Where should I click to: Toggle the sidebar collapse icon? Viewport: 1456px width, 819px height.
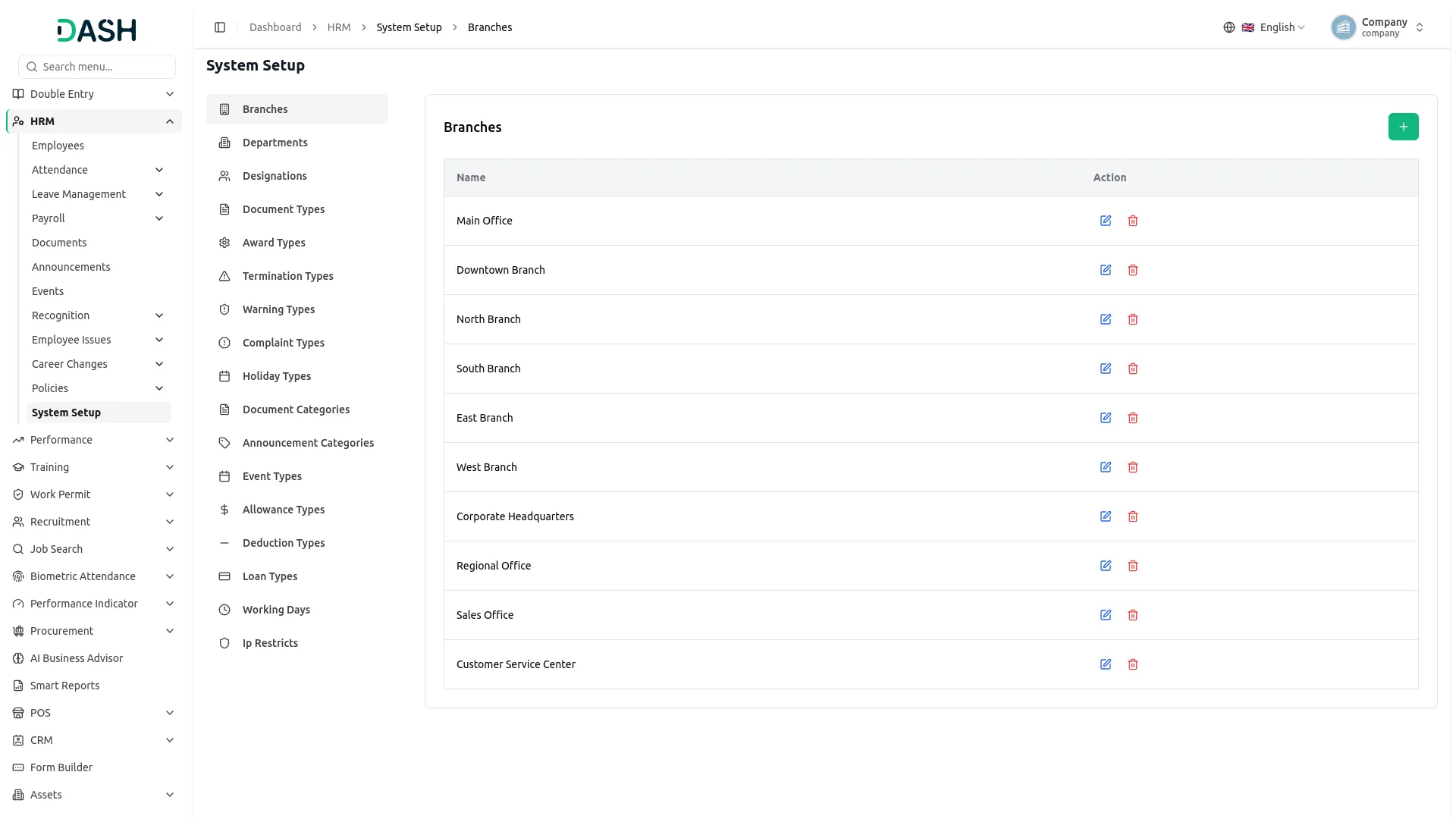(220, 27)
